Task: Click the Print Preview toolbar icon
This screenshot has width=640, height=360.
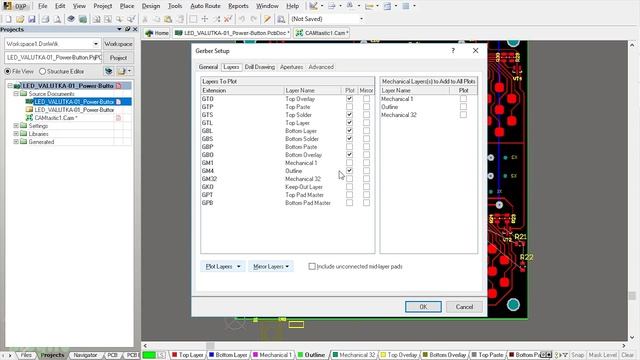Action: click(x=57, y=19)
